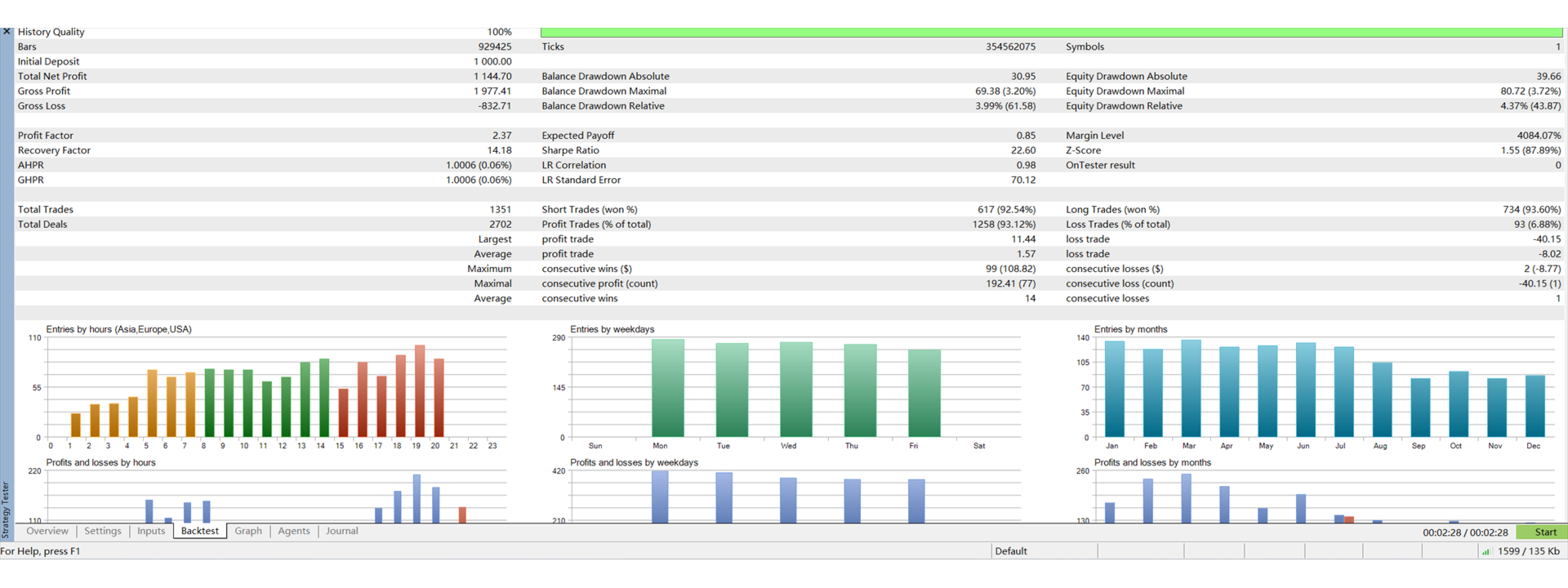Click the Recovery Factor label
Screen dimensions: 1568x588
[54, 150]
